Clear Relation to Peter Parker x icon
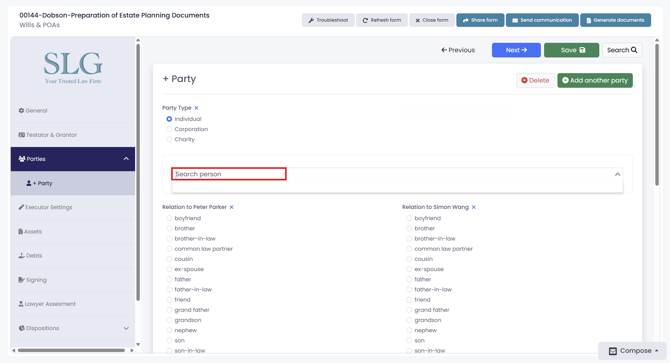 click(232, 207)
